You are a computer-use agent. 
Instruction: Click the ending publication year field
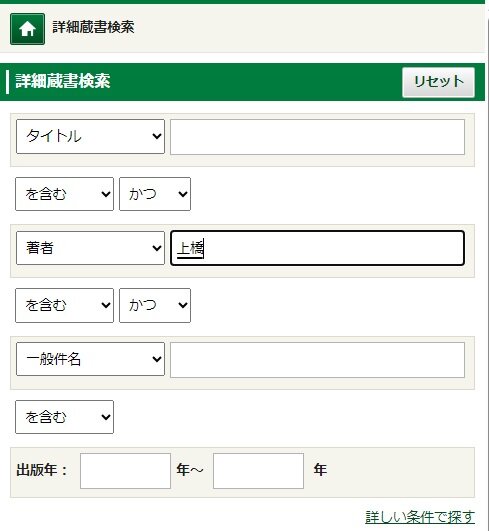tap(258, 471)
